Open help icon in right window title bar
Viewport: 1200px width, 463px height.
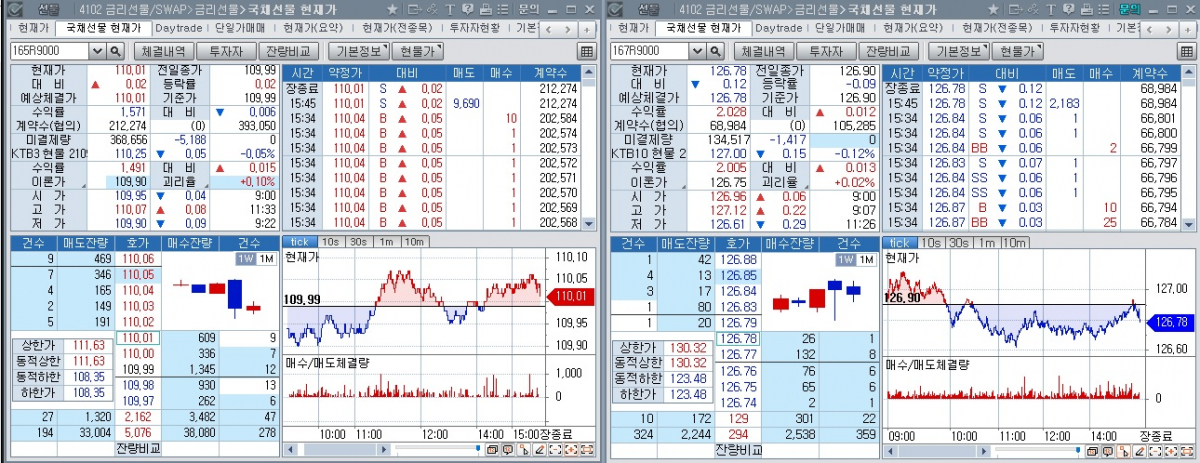[x=1068, y=9]
